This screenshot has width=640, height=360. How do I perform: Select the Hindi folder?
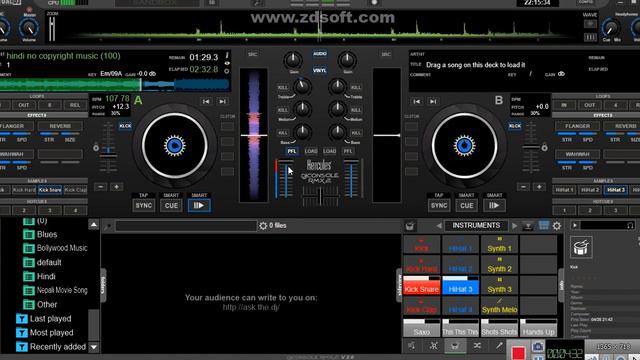coord(46,276)
